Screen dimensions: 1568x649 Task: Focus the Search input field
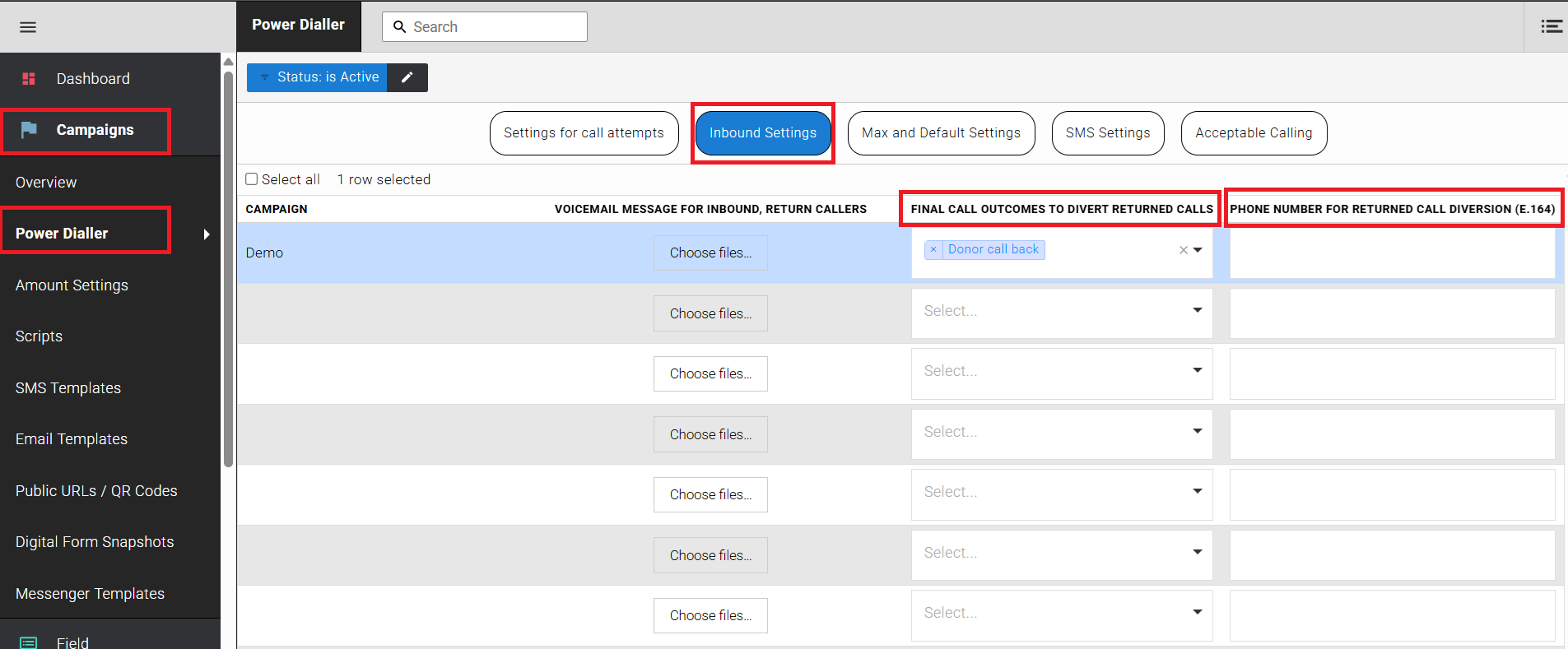(x=485, y=27)
